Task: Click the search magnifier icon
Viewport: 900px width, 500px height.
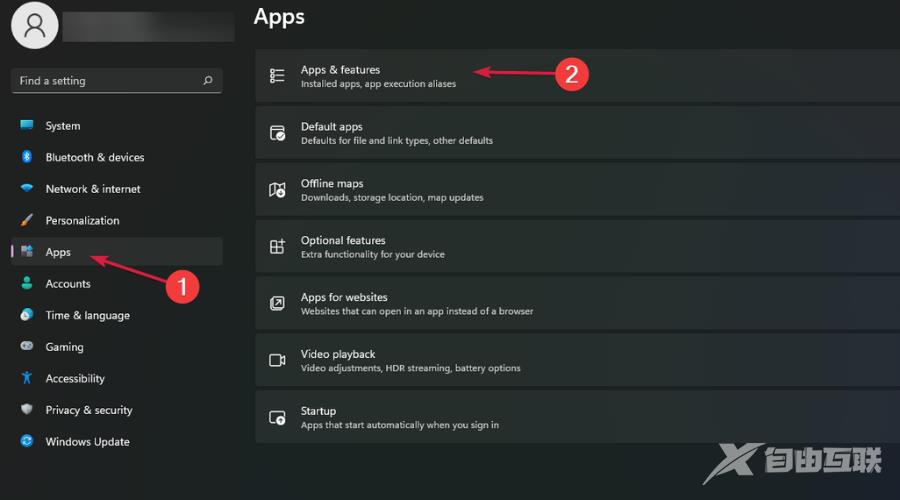Action: pos(208,80)
